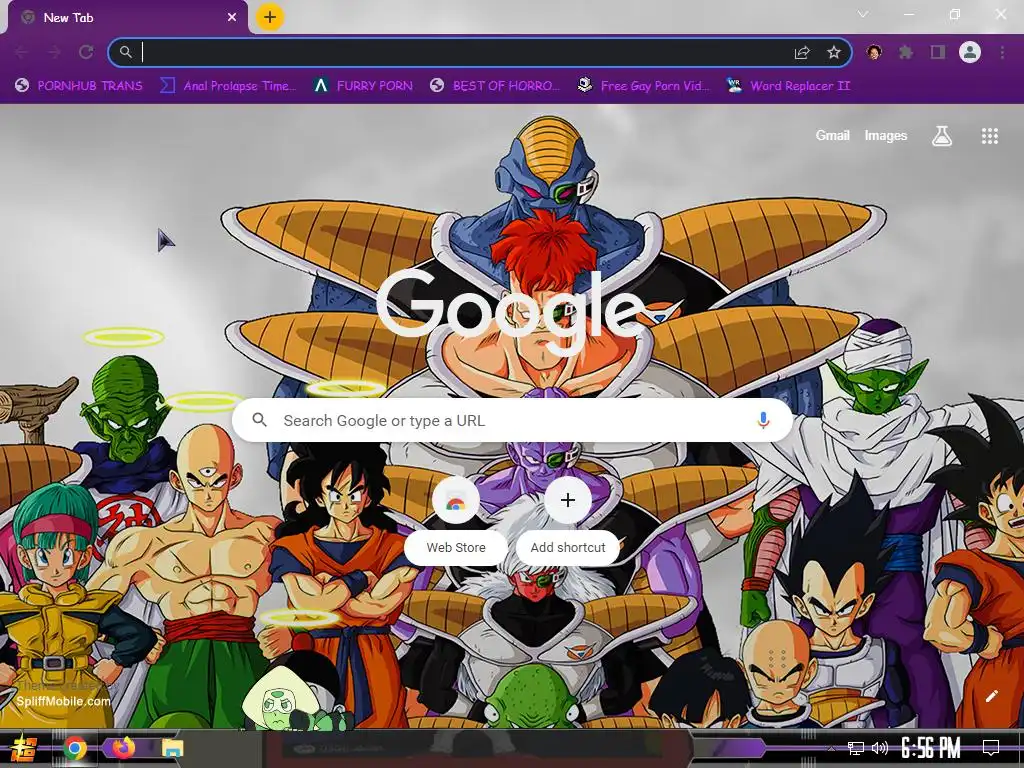Screen dimensions: 1024x768
Task: Open File Explorer from taskbar
Action: (172, 748)
